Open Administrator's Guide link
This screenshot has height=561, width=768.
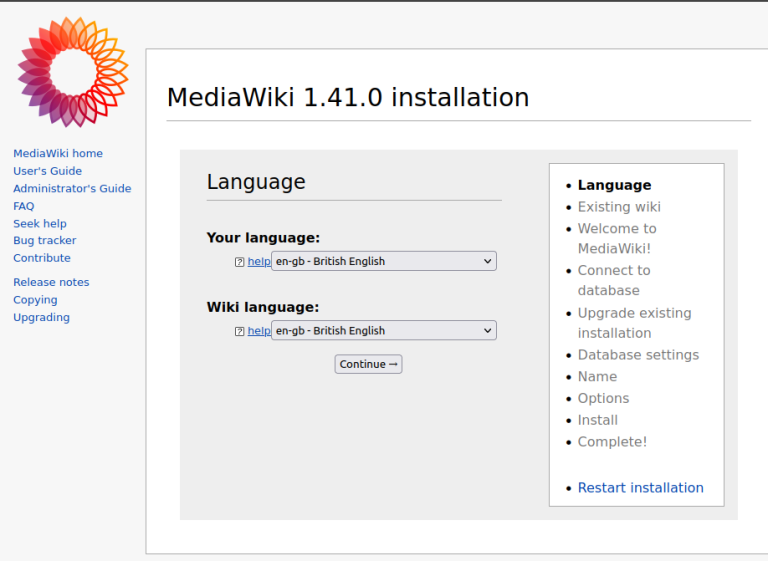72,189
